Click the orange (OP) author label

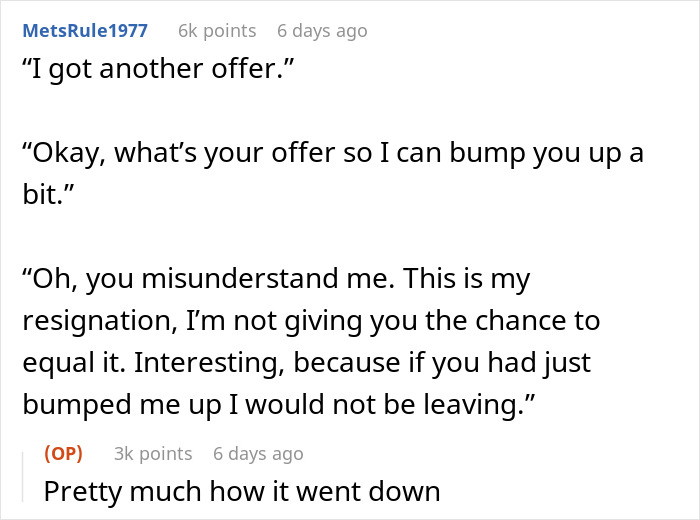click(64, 453)
